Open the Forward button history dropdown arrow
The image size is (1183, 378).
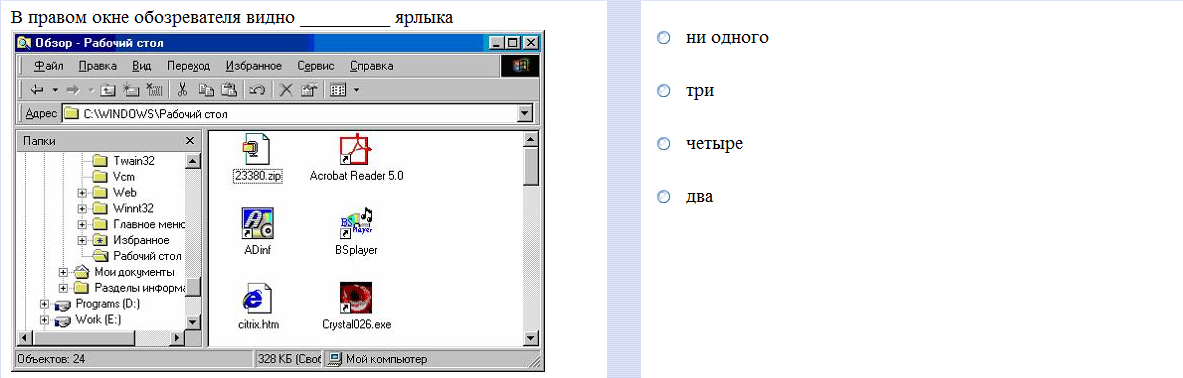click(x=91, y=90)
